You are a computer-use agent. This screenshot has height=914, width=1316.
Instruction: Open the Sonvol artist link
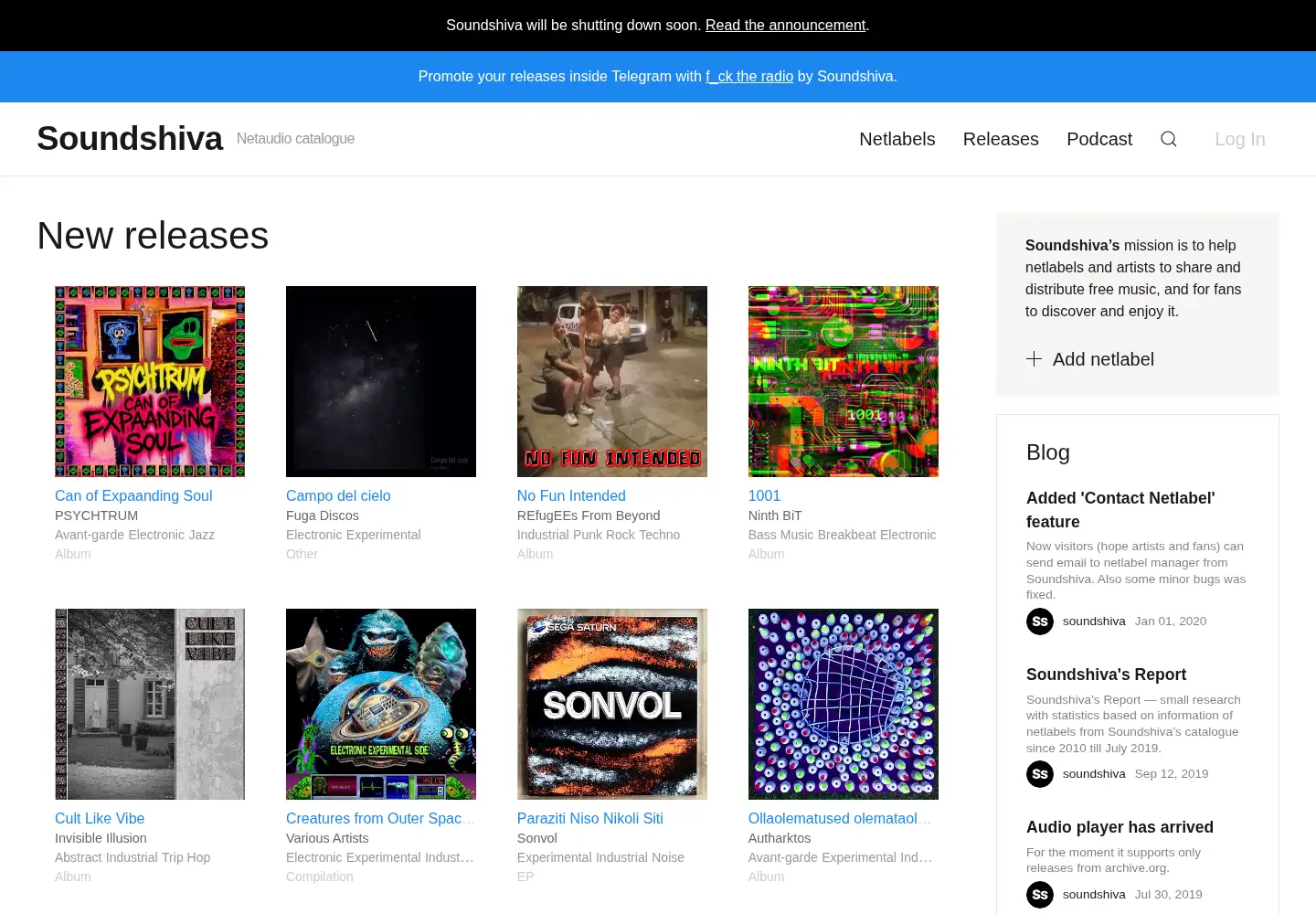click(537, 838)
